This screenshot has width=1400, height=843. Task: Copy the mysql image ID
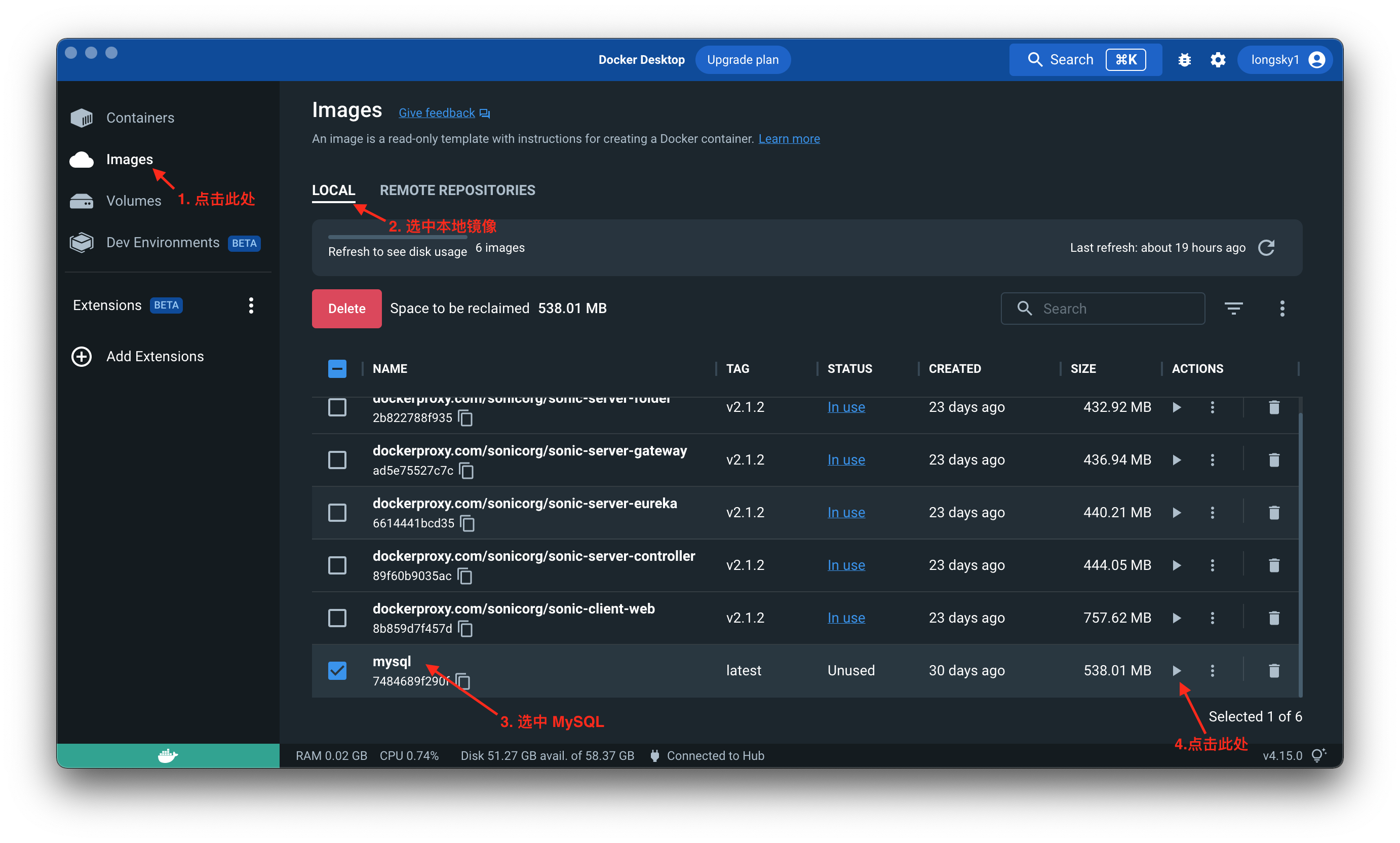point(463,681)
